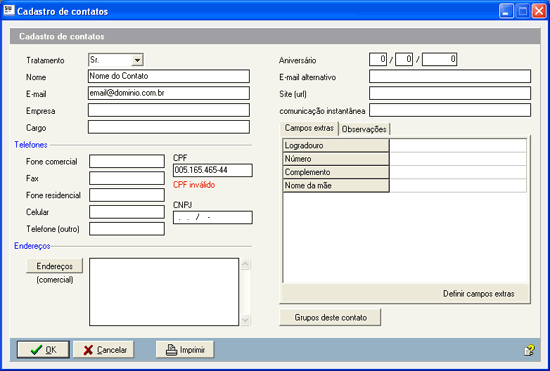Focus the Empresa field
Viewport: 550px width, 371px height.
pyautogui.click(x=169, y=110)
